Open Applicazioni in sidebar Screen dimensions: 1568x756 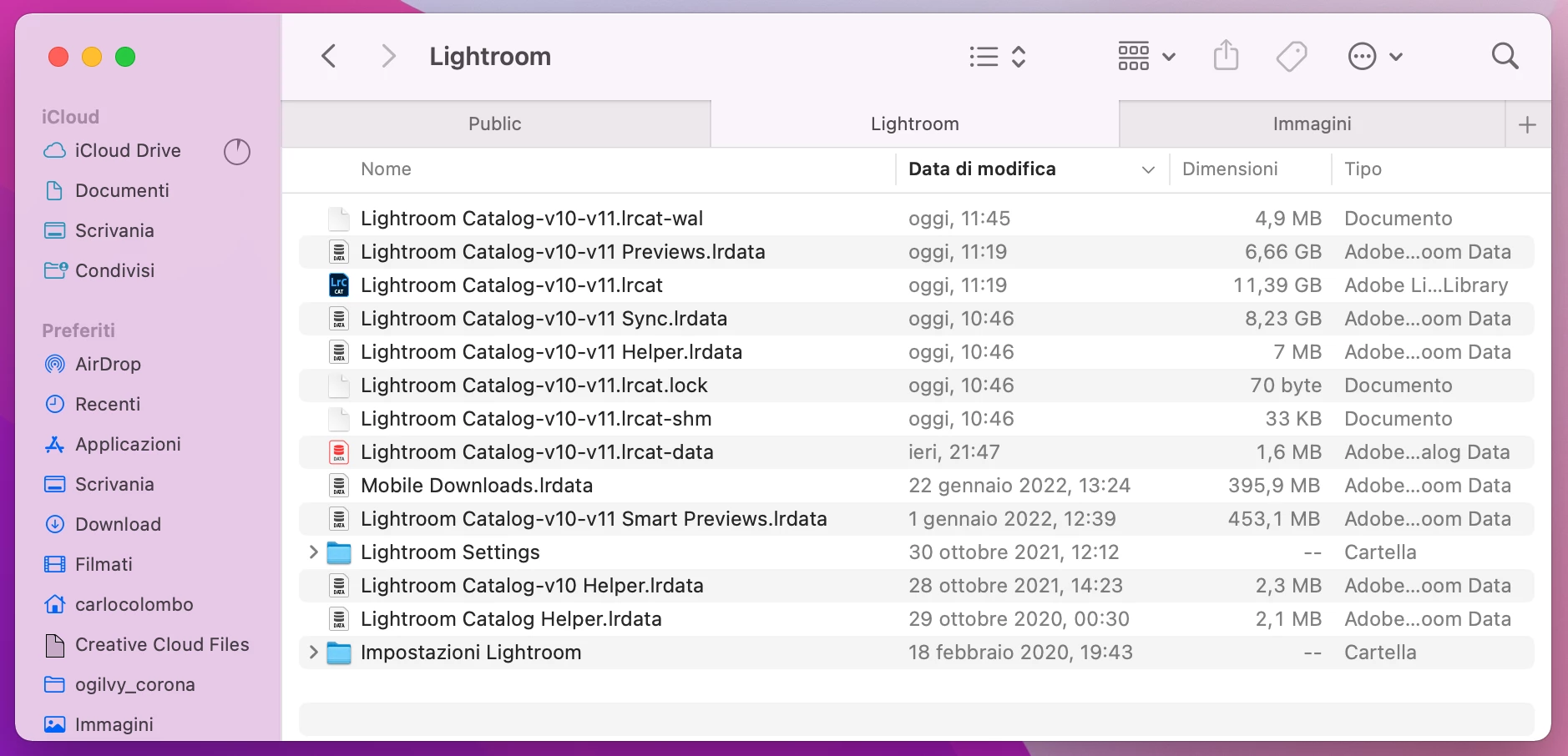click(128, 444)
